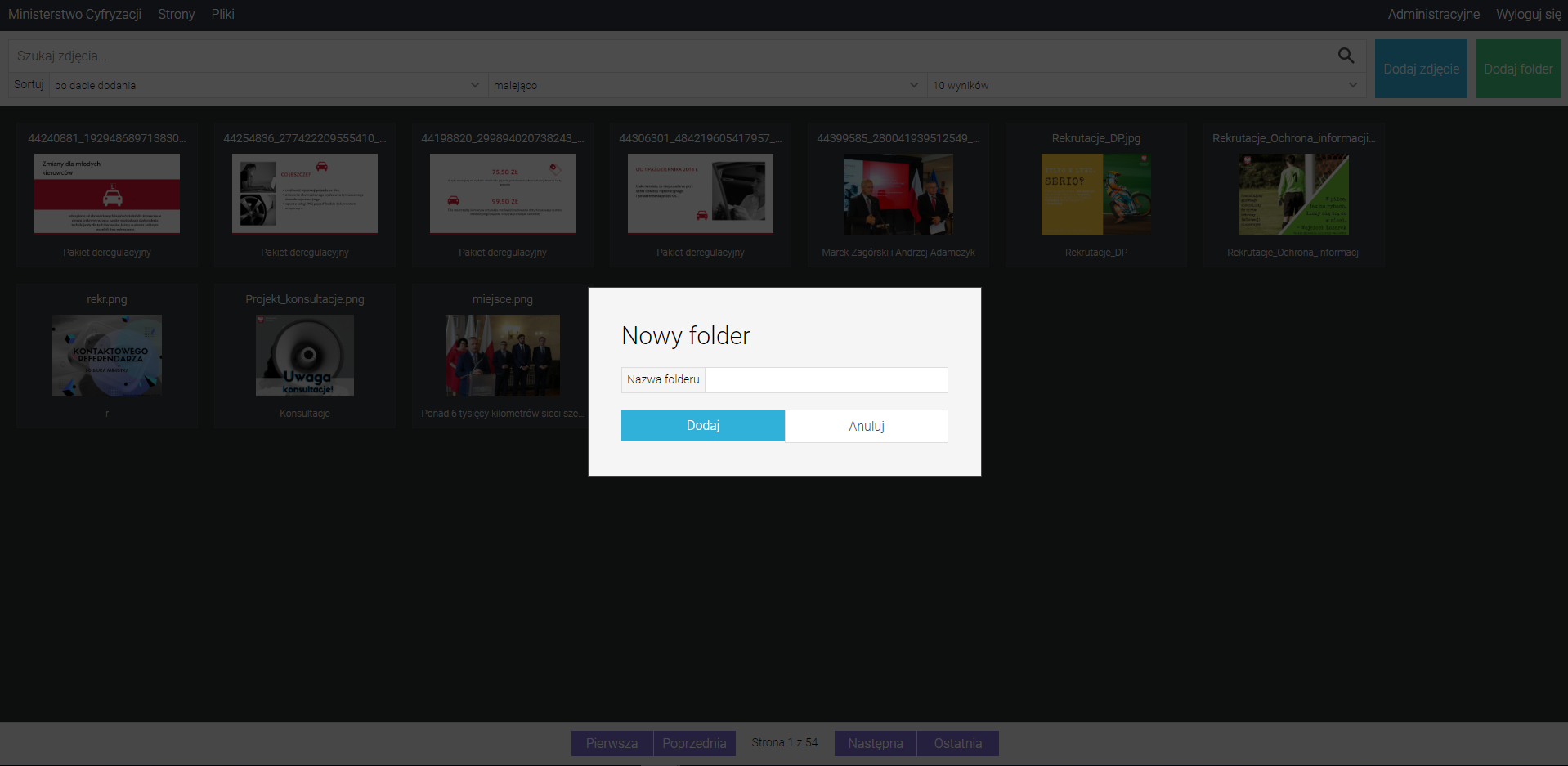This screenshot has width=1568, height=766.
Task: Open the Administracyjne menu
Action: [1433, 14]
